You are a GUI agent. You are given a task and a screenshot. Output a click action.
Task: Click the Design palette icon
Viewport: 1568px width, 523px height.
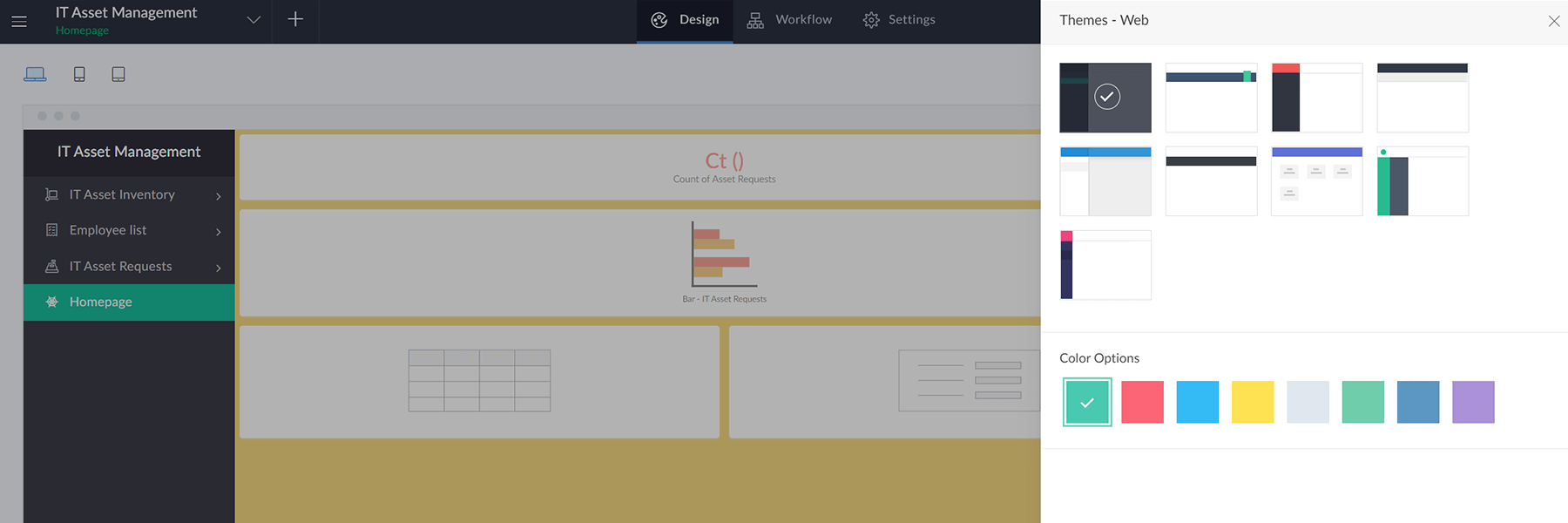point(659,20)
